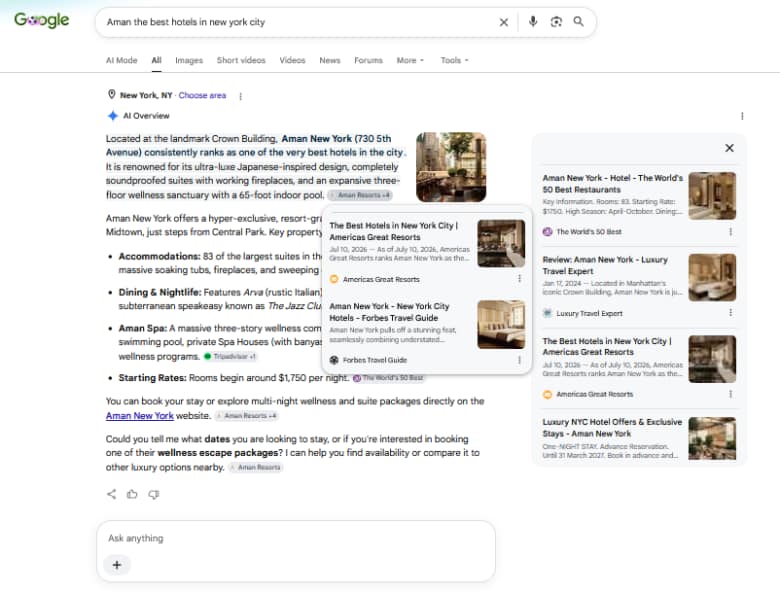This screenshot has width=780, height=592.
Task: Click the Aman Resorts +4 citation chip after indoor pool
Action: pyautogui.click(x=360, y=195)
